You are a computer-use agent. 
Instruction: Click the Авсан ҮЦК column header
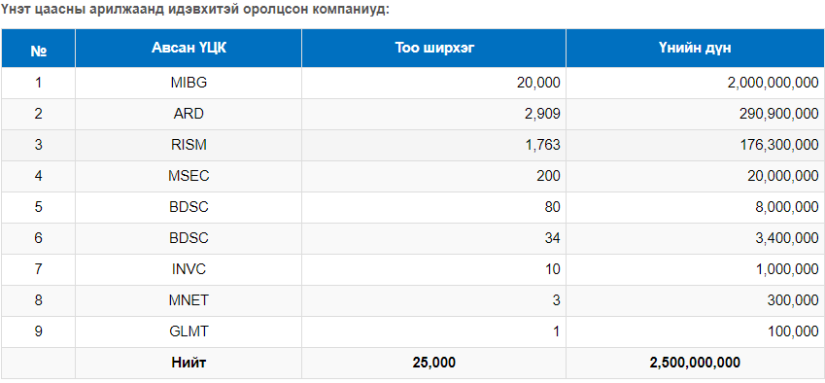tap(188, 48)
